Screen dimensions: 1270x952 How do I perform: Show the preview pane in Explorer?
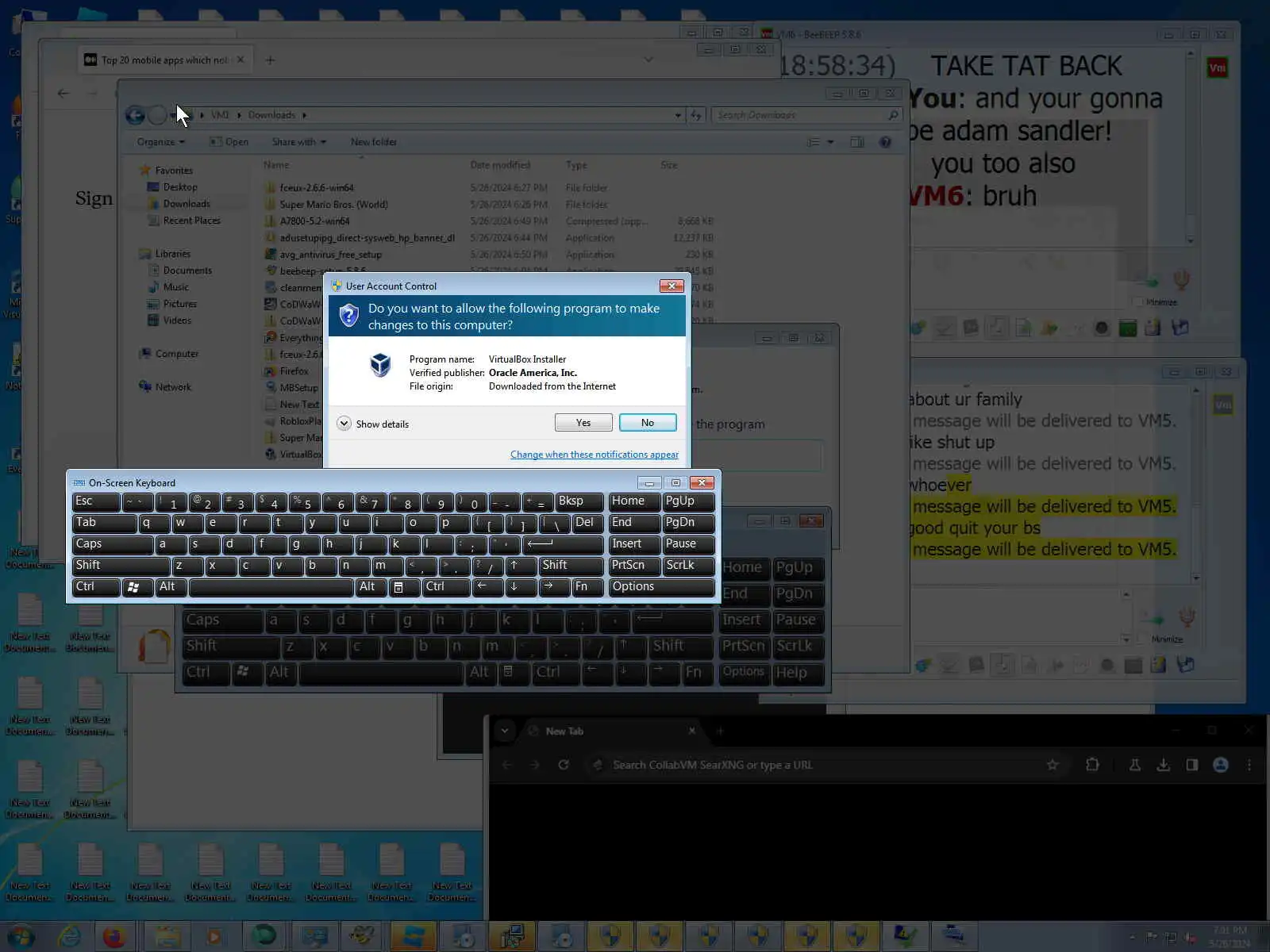[857, 142]
